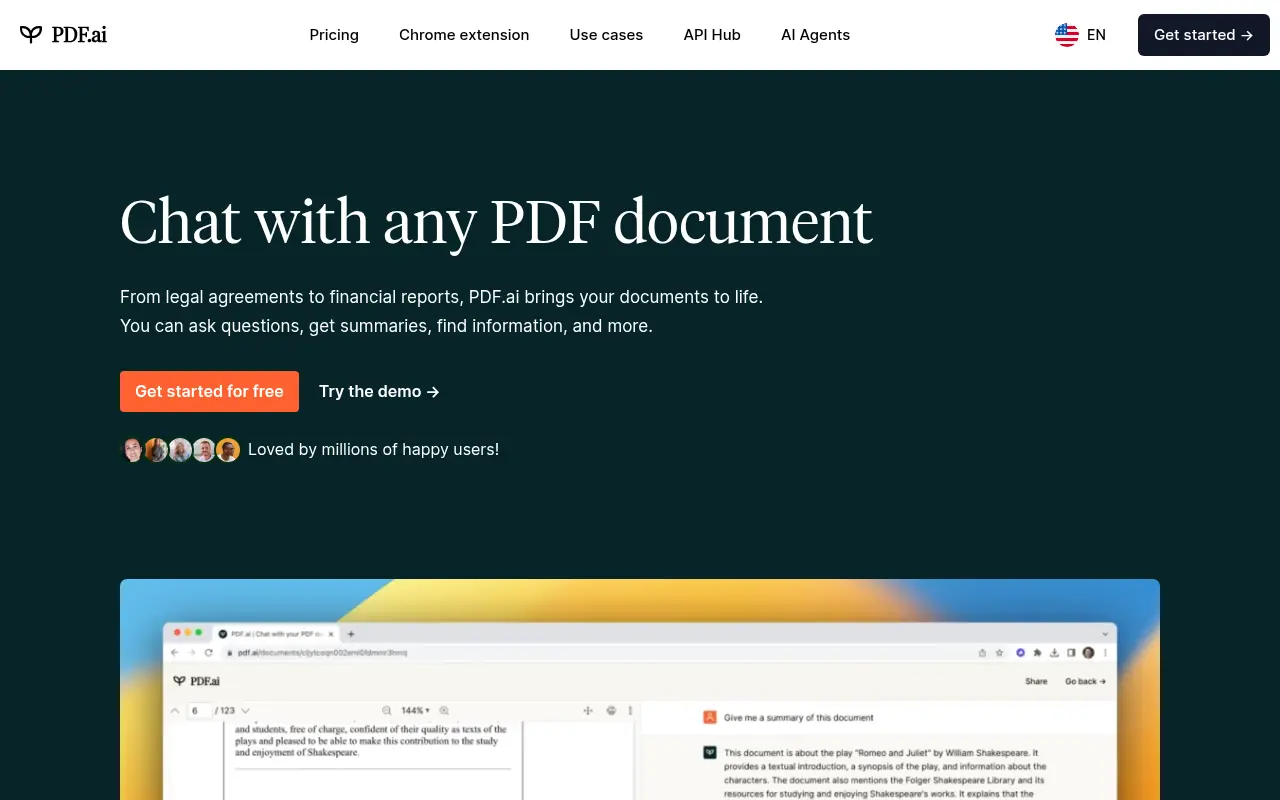Click the zoom-out magnifier in the PDF viewer
Image resolution: width=1280 pixels, height=800 pixels.
tap(387, 710)
